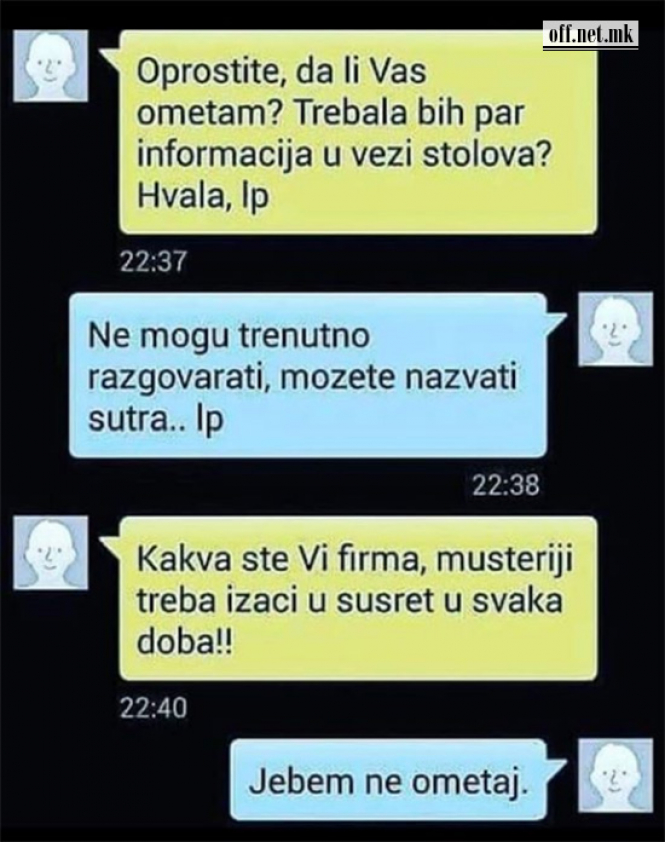Click 'mozete nazvati' text in blue bubble
665x842 pixels.
[x=406, y=378]
